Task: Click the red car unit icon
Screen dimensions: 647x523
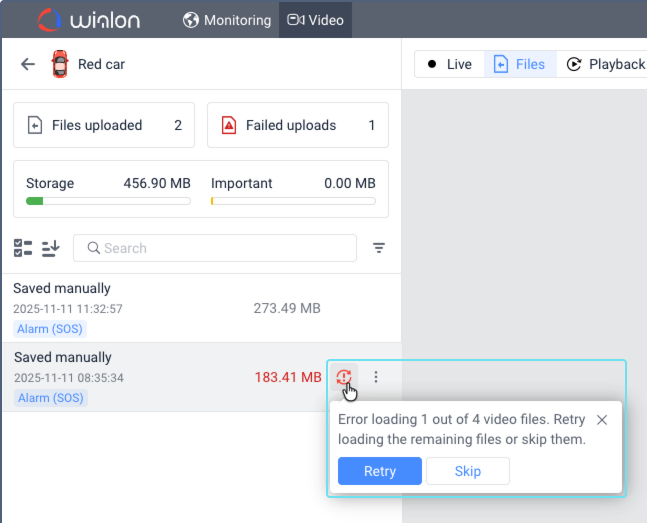Action: click(x=60, y=65)
